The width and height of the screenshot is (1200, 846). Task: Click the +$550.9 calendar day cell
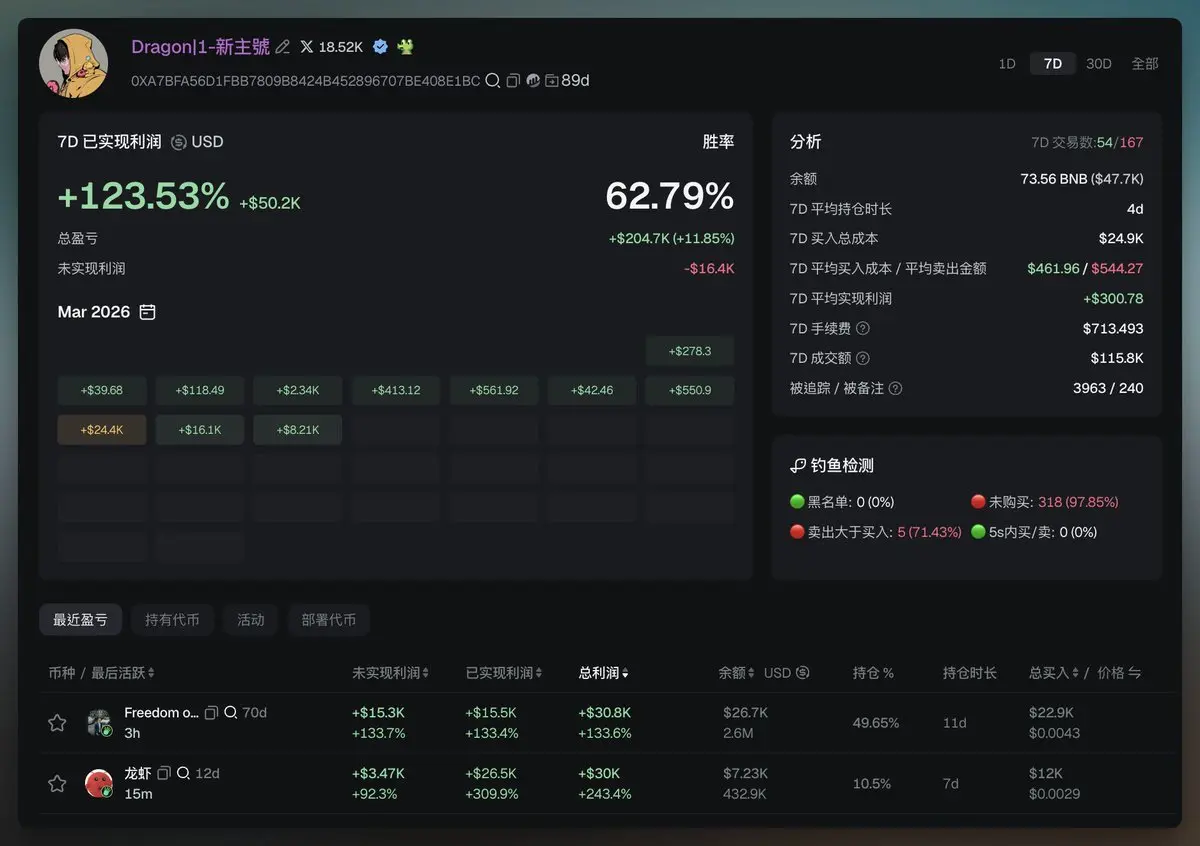(690, 390)
